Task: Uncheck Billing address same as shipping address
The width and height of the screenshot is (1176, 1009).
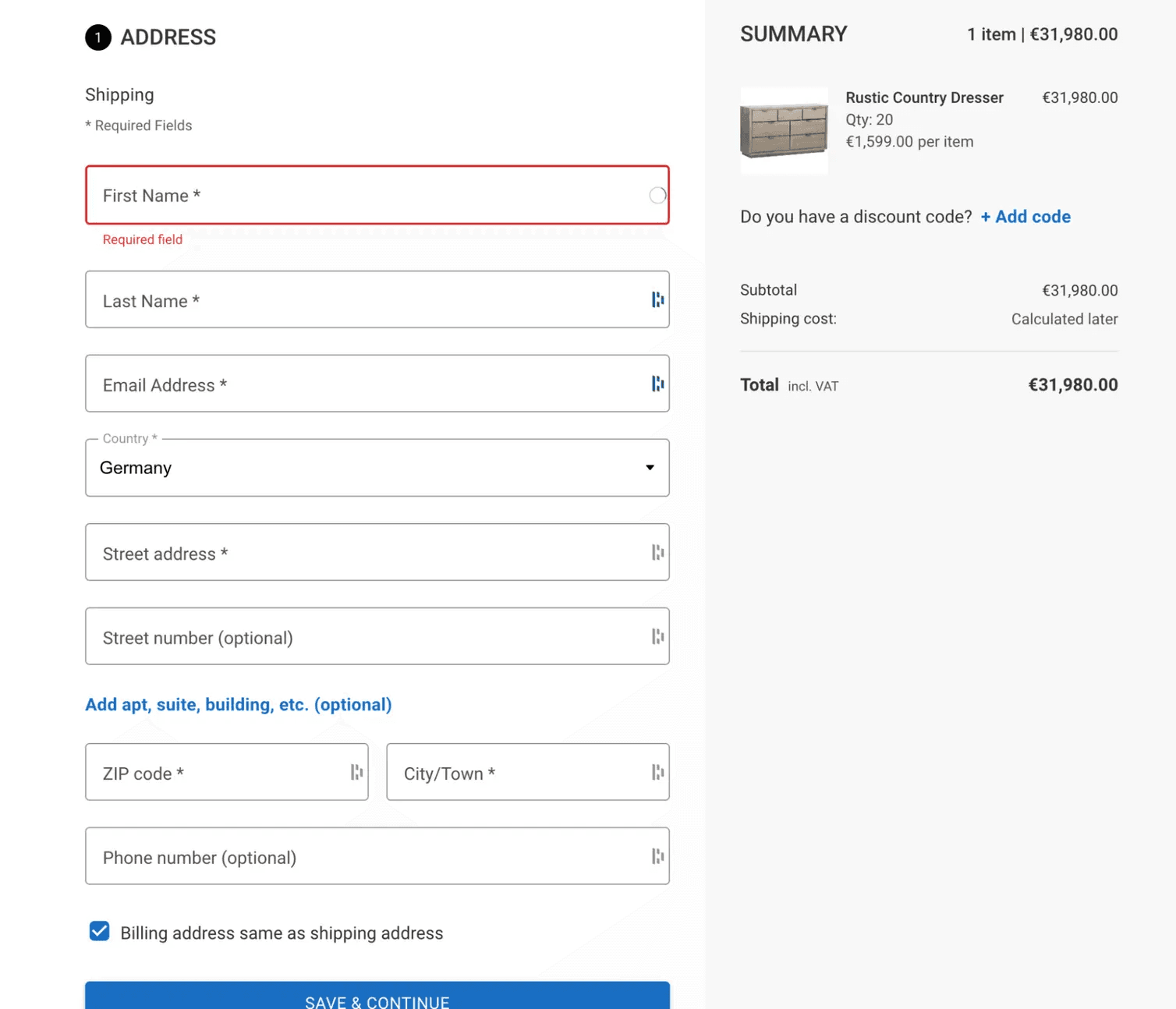Action: pyautogui.click(x=98, y=931)
